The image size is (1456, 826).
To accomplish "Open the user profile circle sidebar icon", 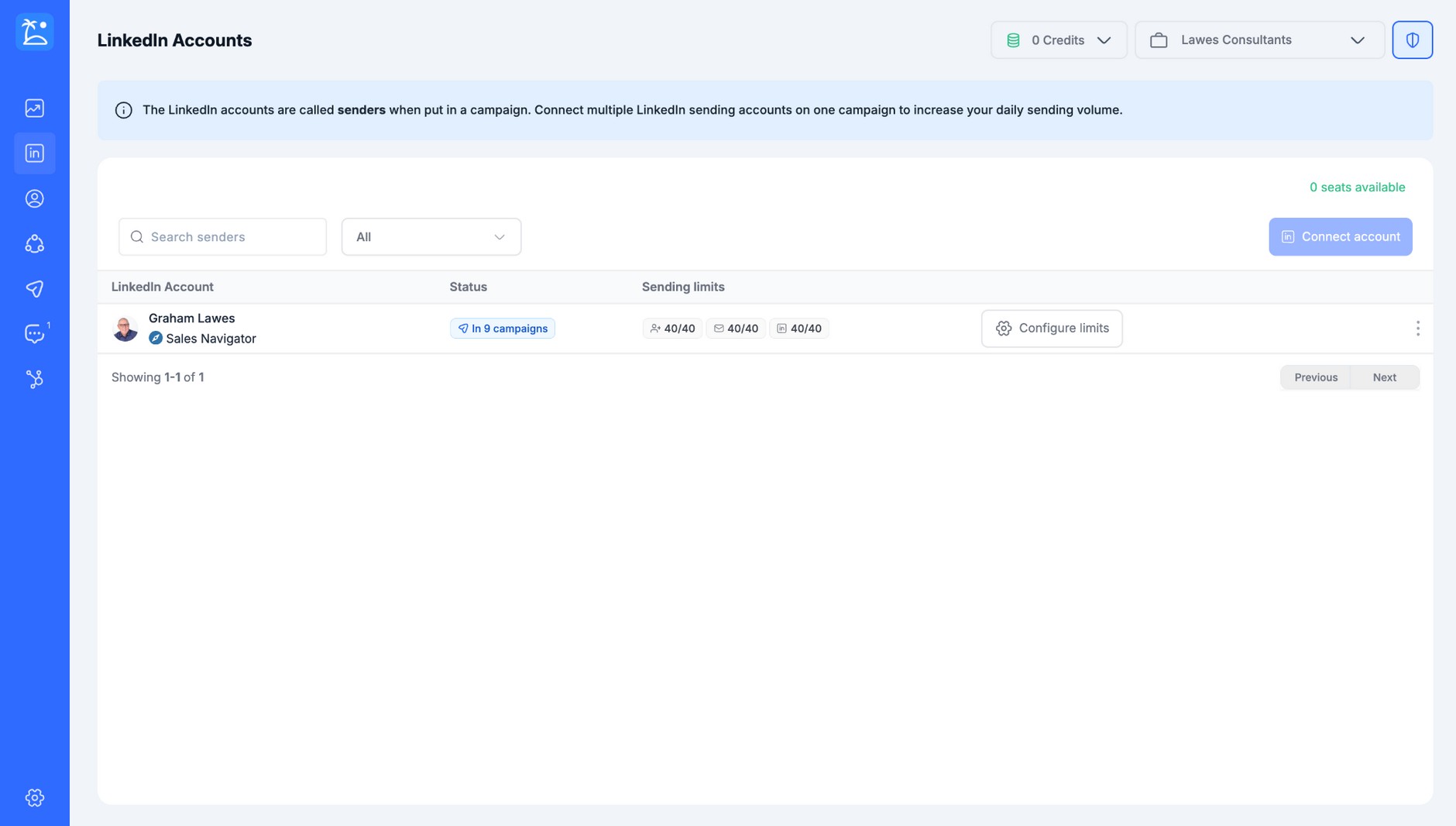I will [35, 198].
